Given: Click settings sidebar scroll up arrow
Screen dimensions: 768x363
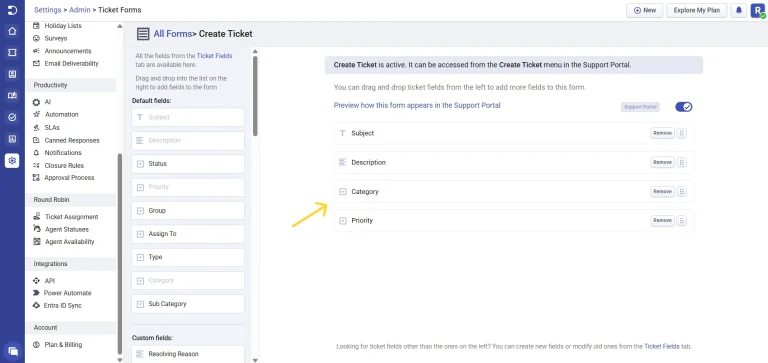Looking at the screenshot, I should click(x=120, y=26).
